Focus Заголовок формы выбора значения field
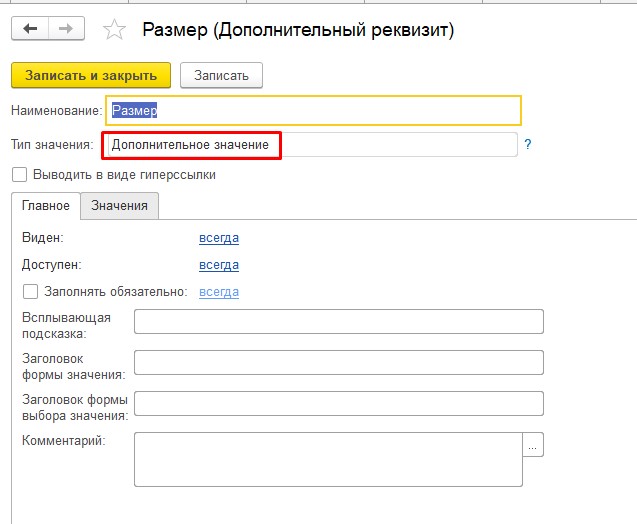This screenshot has height=524, width=637. tap(339, 404)
